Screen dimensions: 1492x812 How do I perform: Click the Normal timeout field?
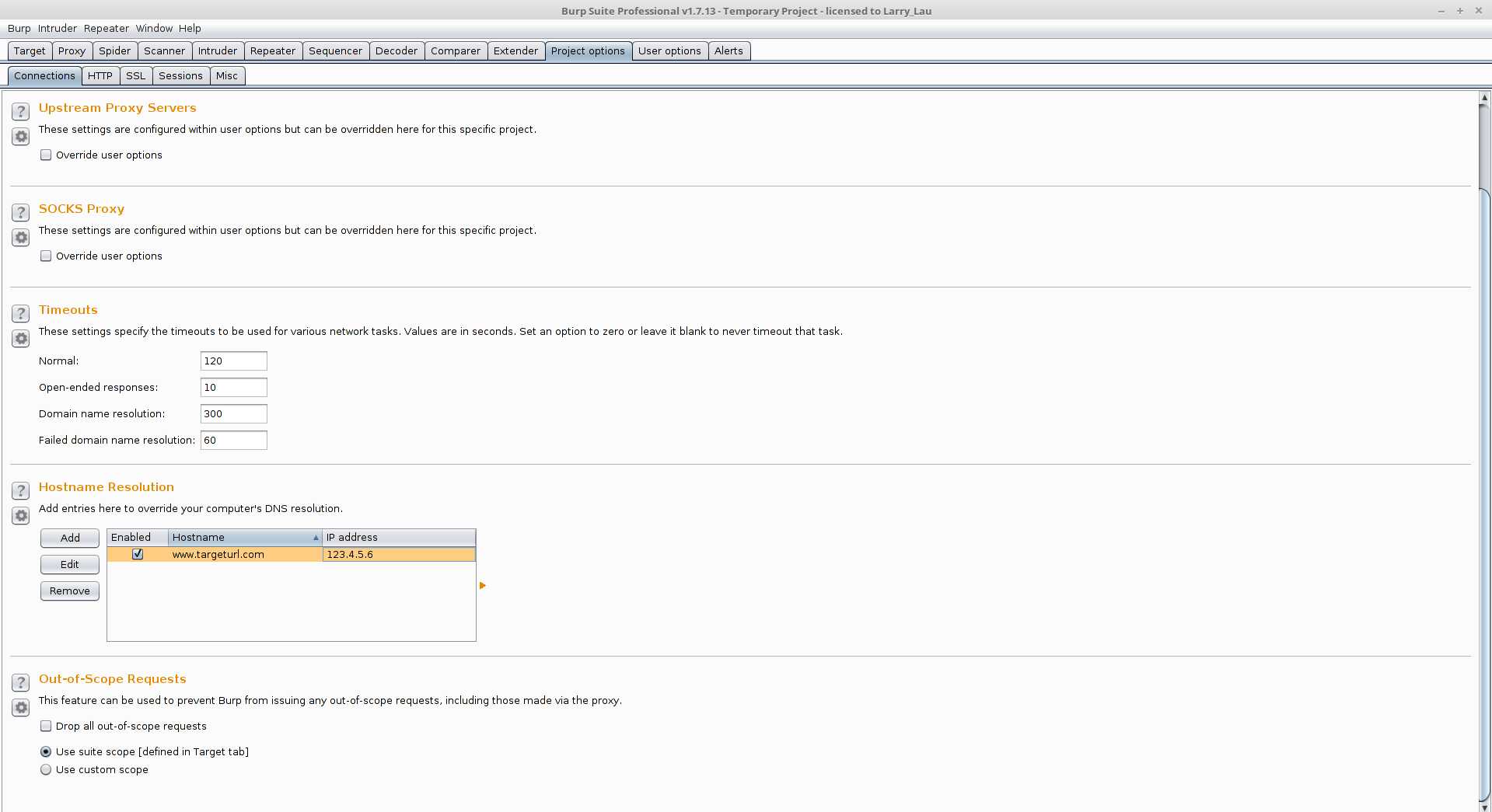[x=234, y=361]
